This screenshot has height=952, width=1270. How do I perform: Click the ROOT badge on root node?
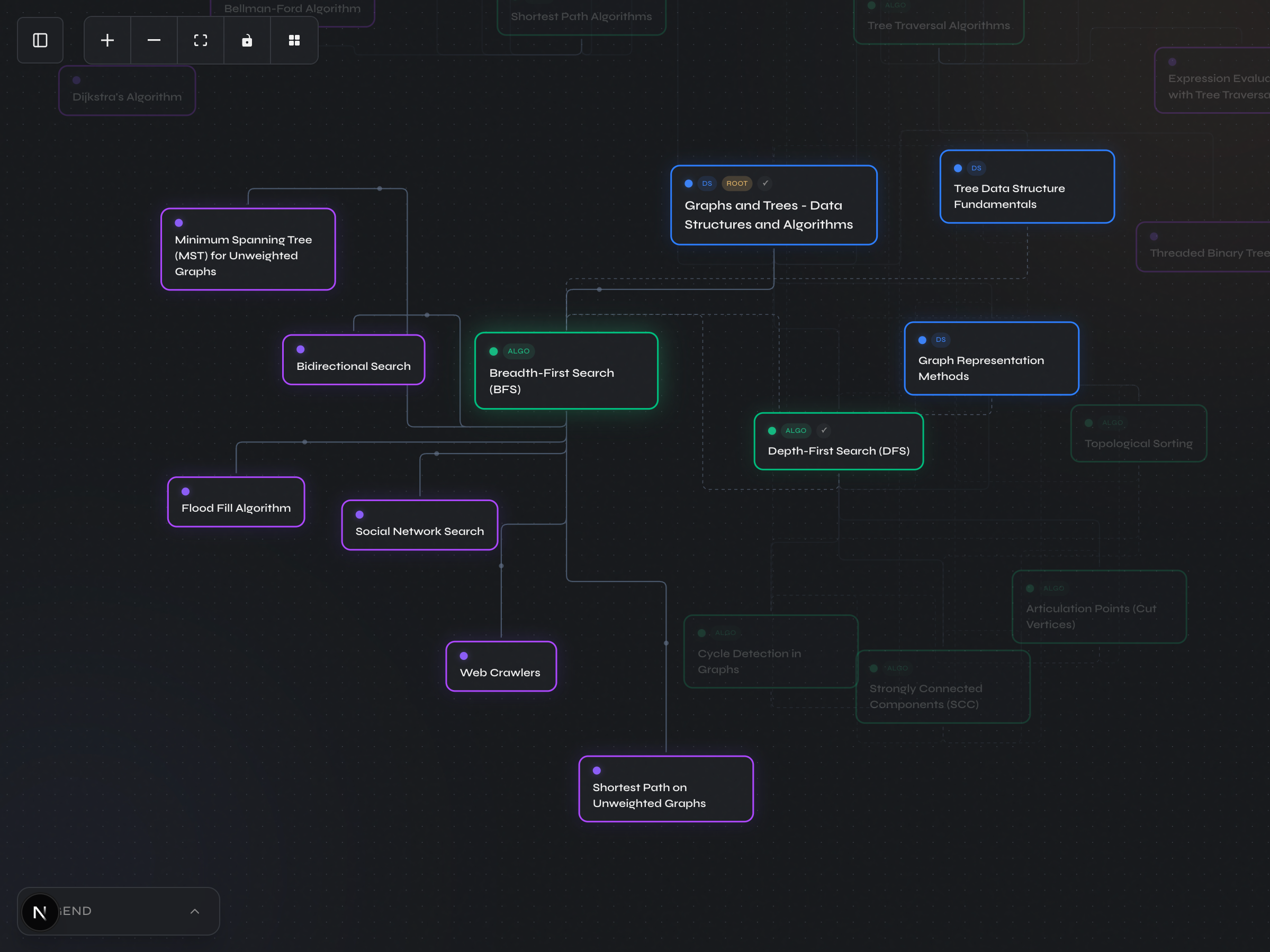736,184
